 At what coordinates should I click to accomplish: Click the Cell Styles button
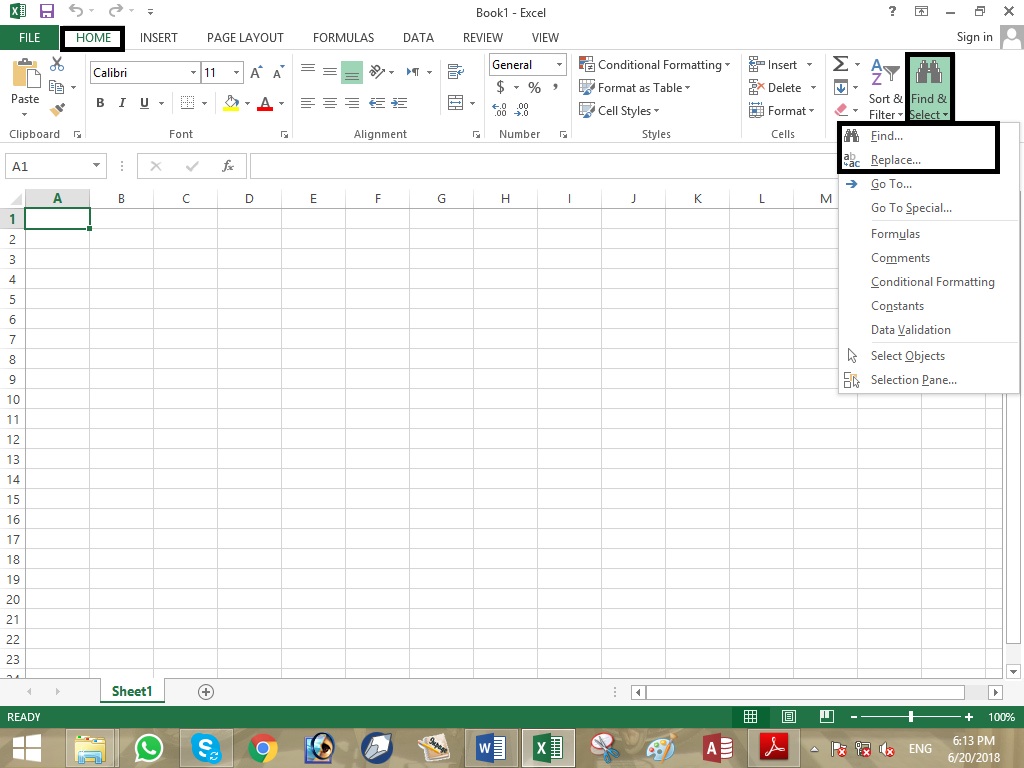(619, 110)
